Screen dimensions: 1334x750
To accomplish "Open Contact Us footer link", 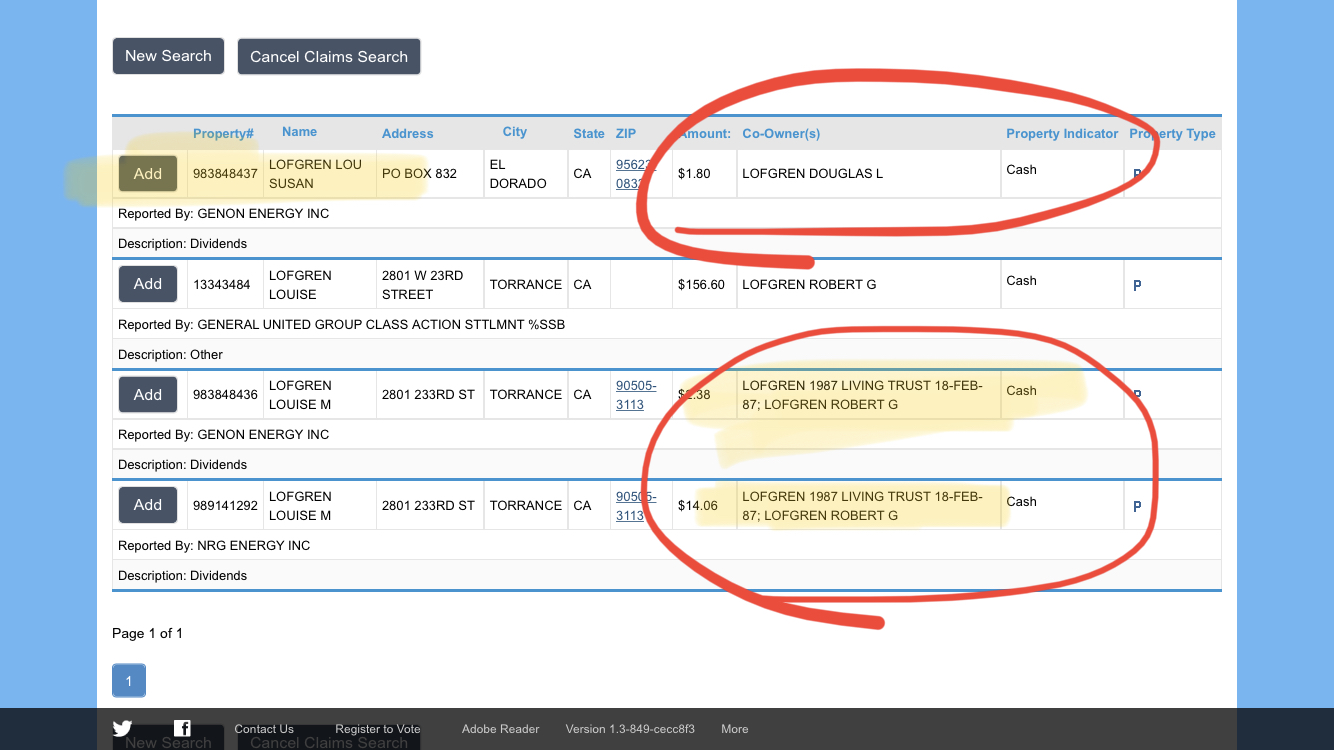I will pos(264,729).
